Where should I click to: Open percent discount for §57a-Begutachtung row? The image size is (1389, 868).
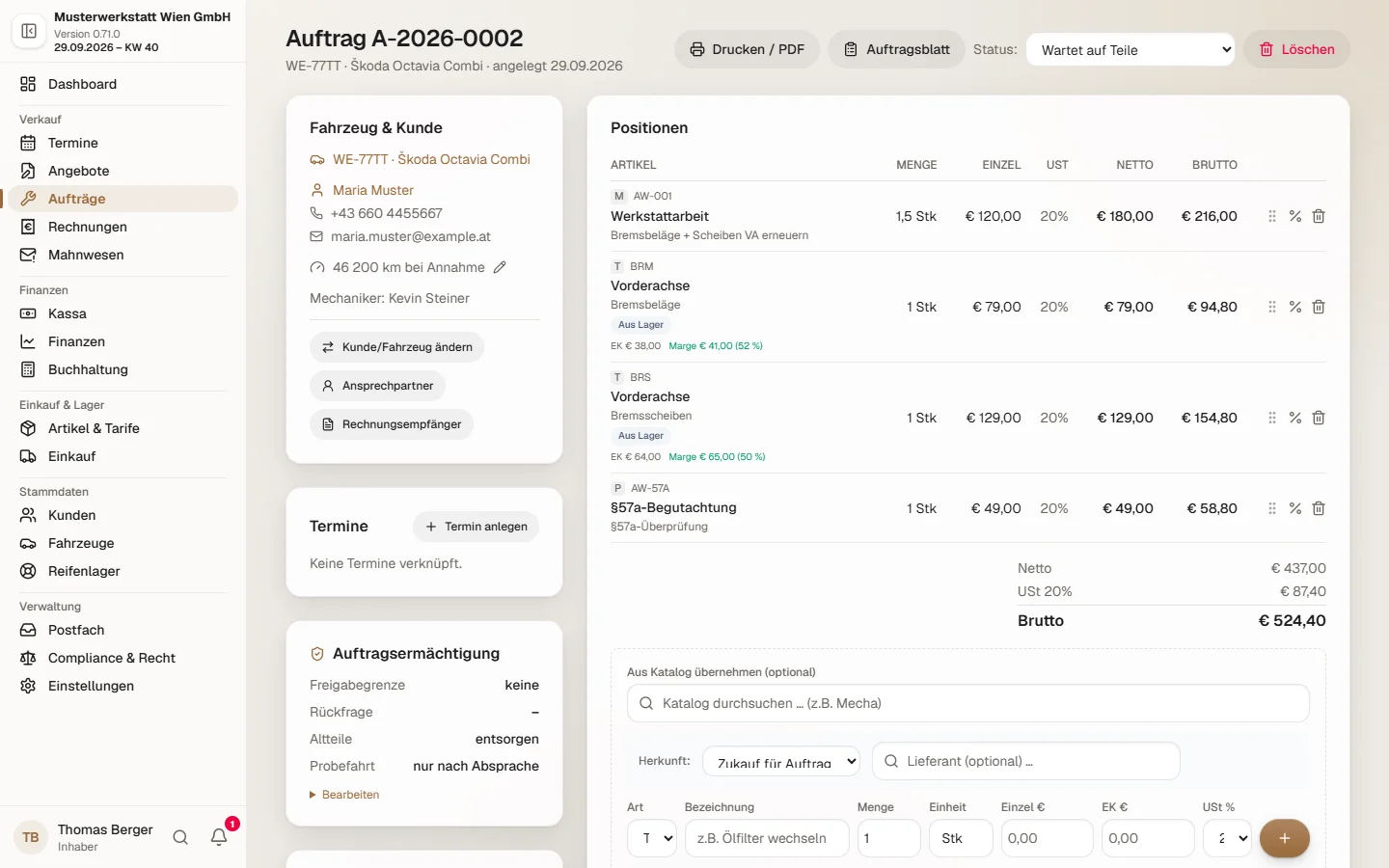point(1295,508)
